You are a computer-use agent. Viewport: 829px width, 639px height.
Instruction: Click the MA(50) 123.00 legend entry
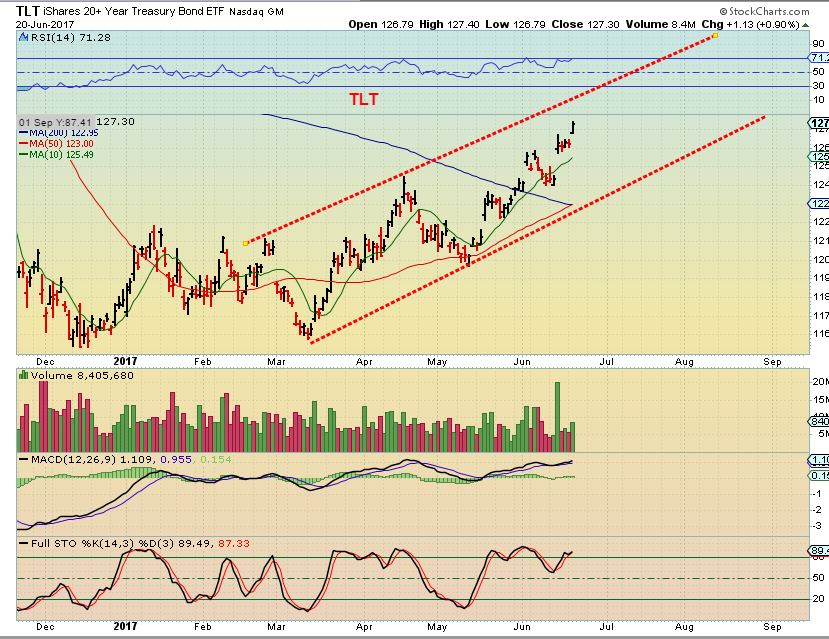pos(56,144)
